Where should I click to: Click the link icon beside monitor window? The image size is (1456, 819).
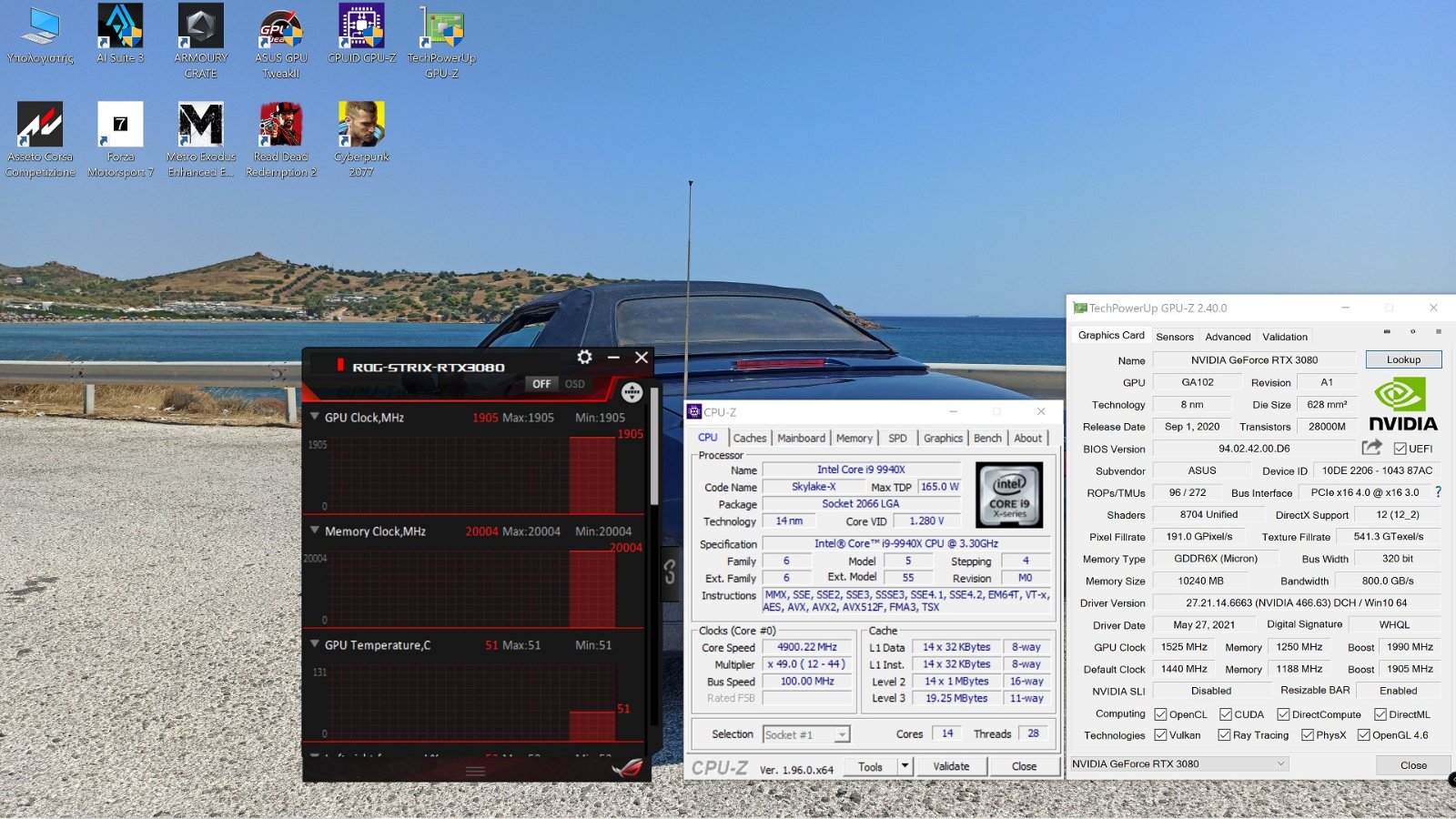(670, 571)
